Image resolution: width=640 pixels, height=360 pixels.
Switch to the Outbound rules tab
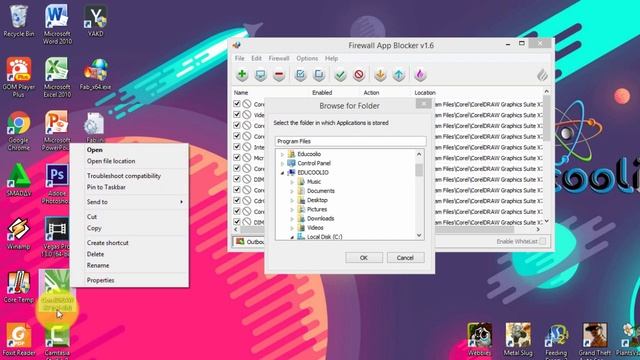coord(249,242)
